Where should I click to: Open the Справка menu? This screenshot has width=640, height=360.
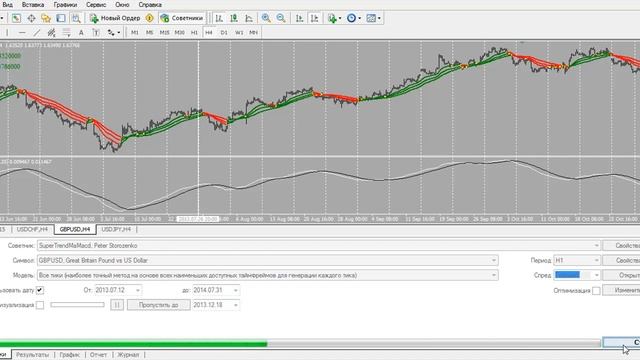(x=150, y=5)
